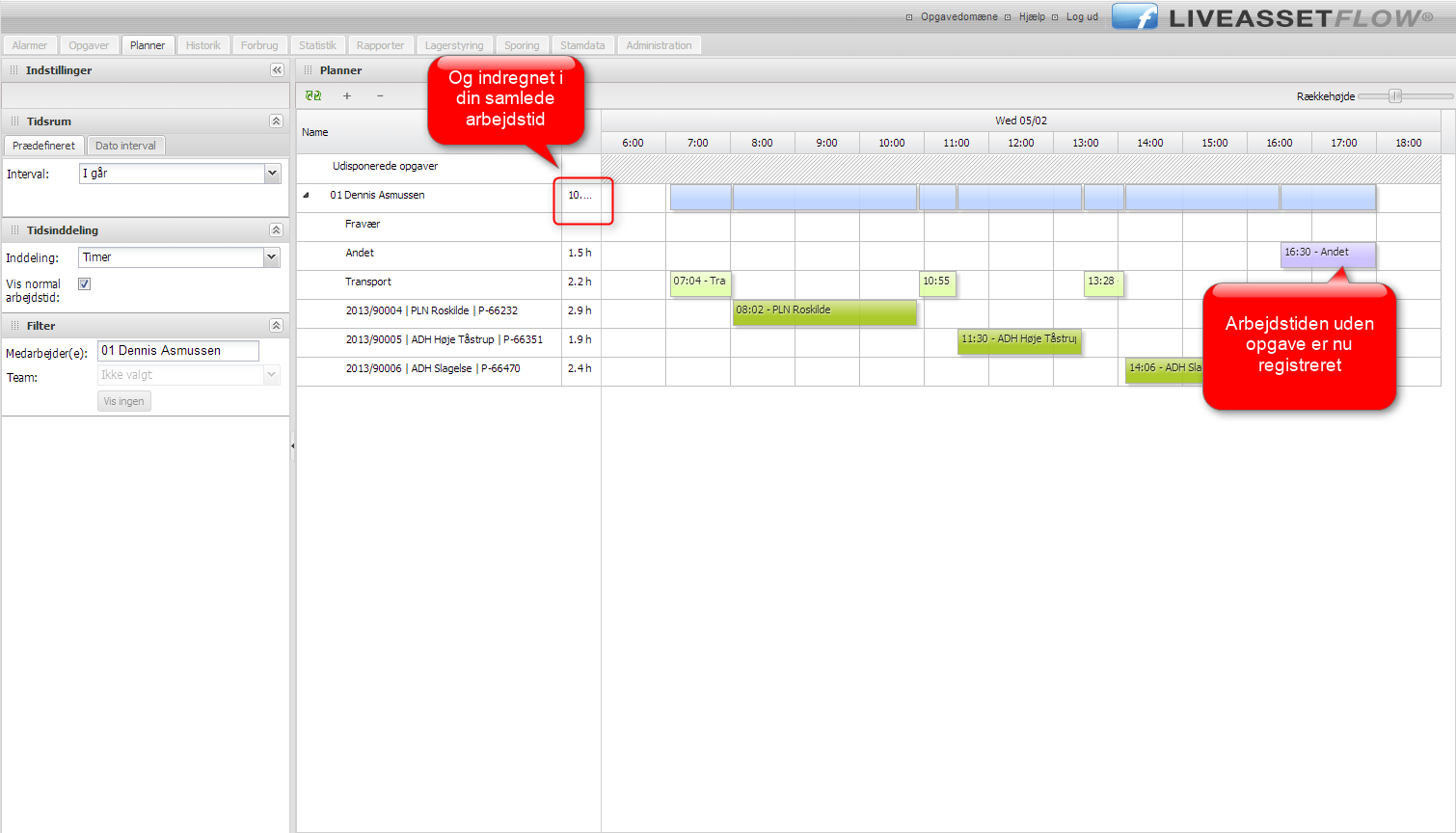Click the Medarbejder(e) input field
Screen dimensions: 1456x833
pyautogui.click(x=177, y=351)
